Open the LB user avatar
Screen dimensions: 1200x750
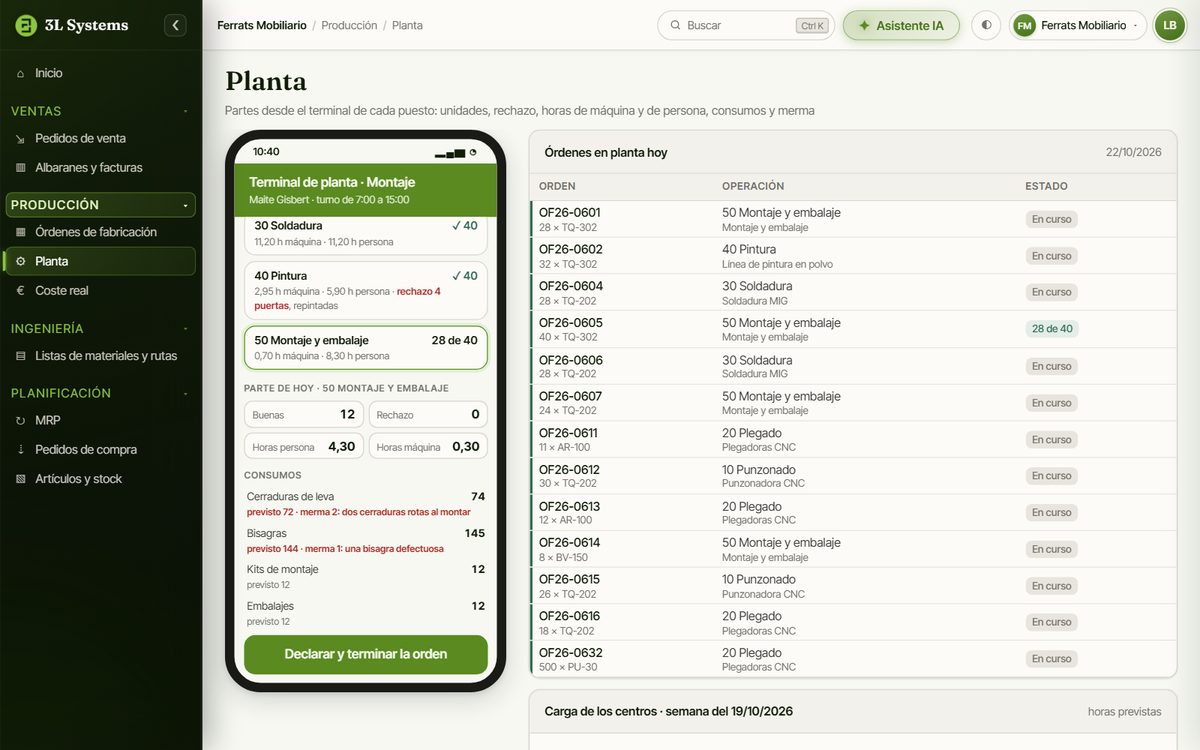pos(1169,25)
